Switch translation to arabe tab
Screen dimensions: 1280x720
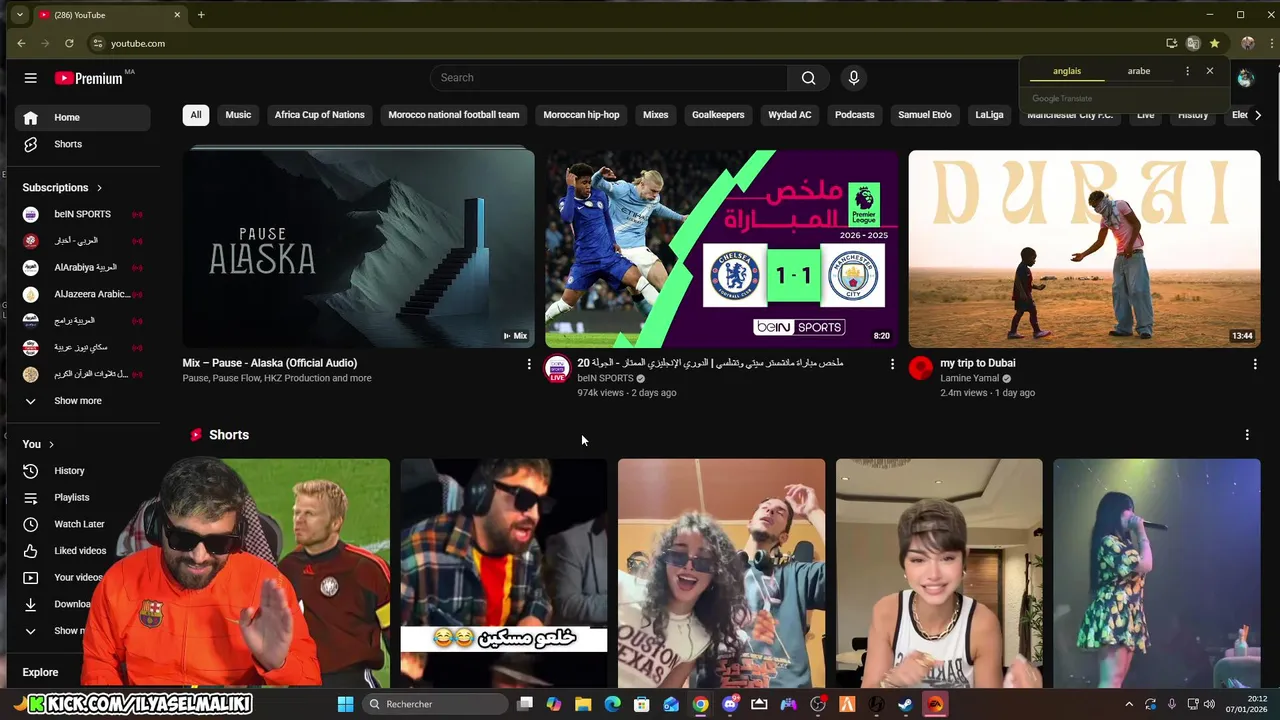[x=1139, y=71]
